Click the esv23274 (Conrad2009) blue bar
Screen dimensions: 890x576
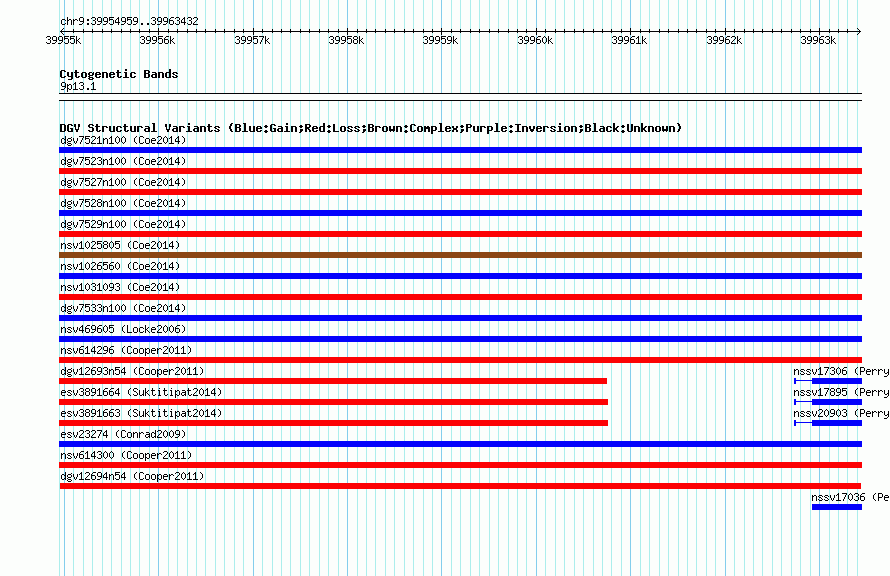click(x=460, y=444)
